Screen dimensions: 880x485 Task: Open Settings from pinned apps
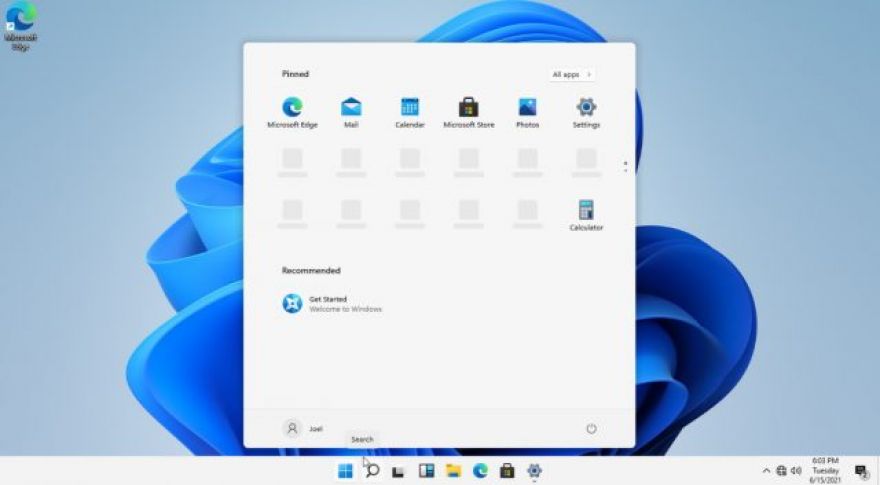pos(586,112)
